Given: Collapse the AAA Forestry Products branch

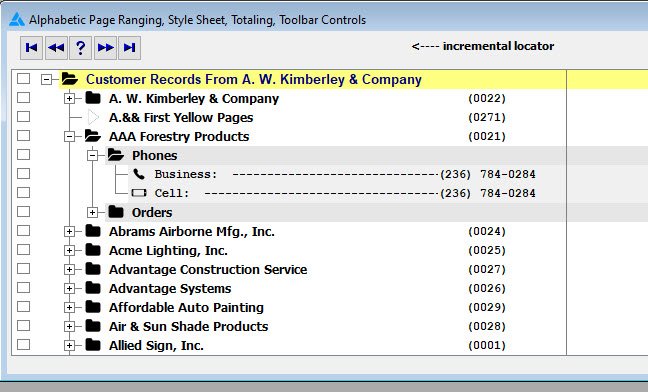Looking at the screenshot, I should 69,136.
